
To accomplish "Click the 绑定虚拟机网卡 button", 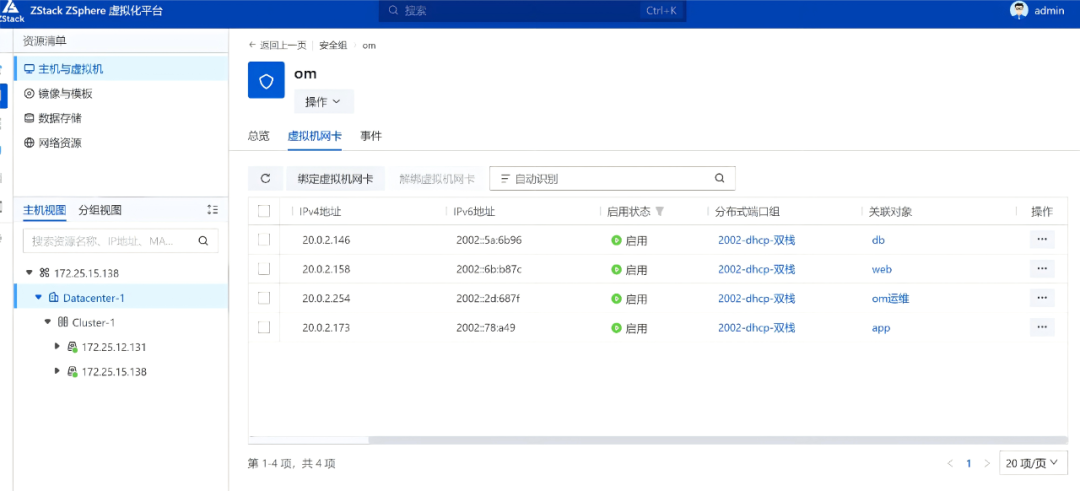I will click(x=335, y=179).
